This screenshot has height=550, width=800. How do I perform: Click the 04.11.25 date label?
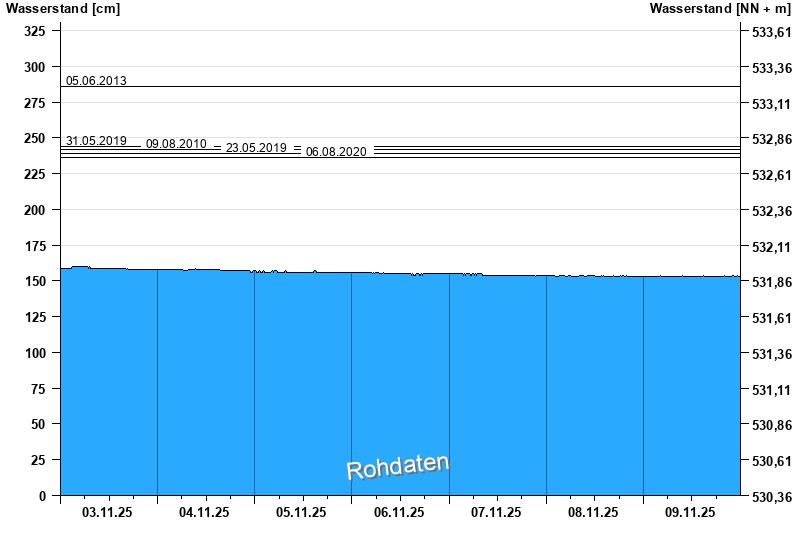(x=204, y=512)
